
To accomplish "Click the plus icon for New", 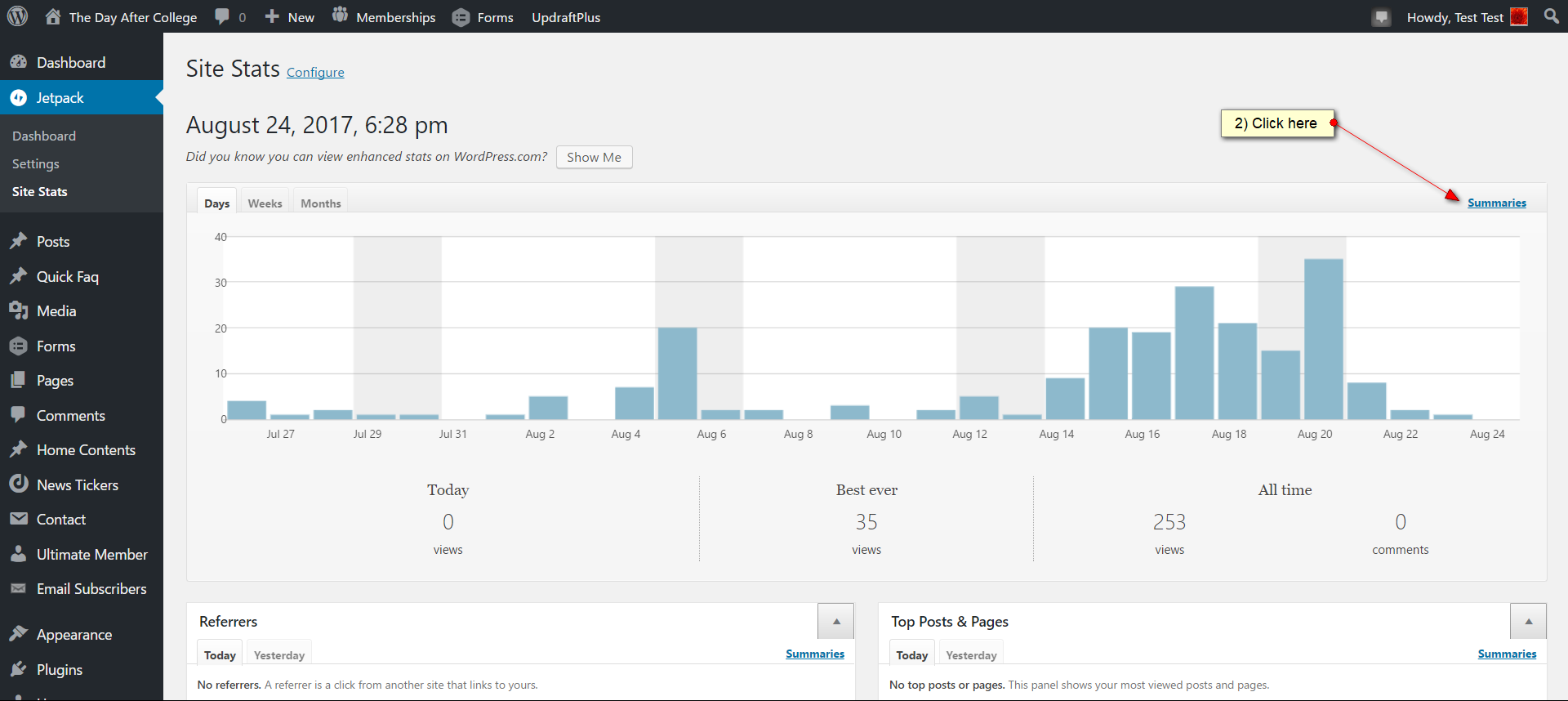I will click(x=272, y=16).
